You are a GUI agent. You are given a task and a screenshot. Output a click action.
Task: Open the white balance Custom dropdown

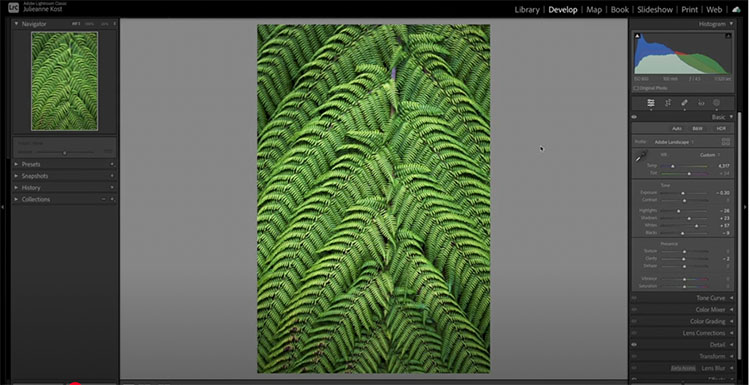click(710, 155)
